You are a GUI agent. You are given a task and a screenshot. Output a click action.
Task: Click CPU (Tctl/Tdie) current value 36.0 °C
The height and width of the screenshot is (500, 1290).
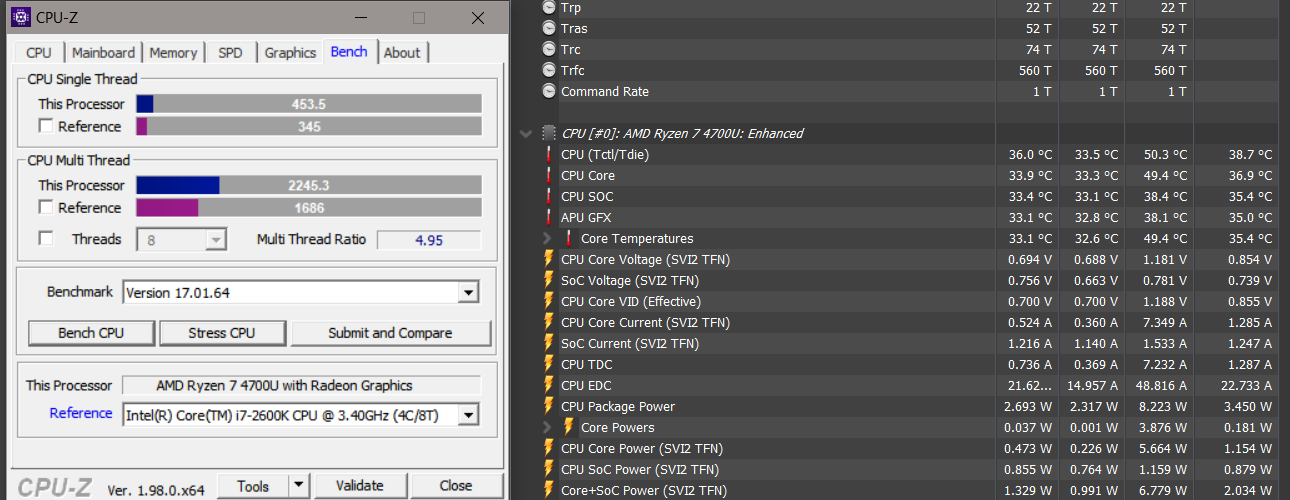point(1030,154)
